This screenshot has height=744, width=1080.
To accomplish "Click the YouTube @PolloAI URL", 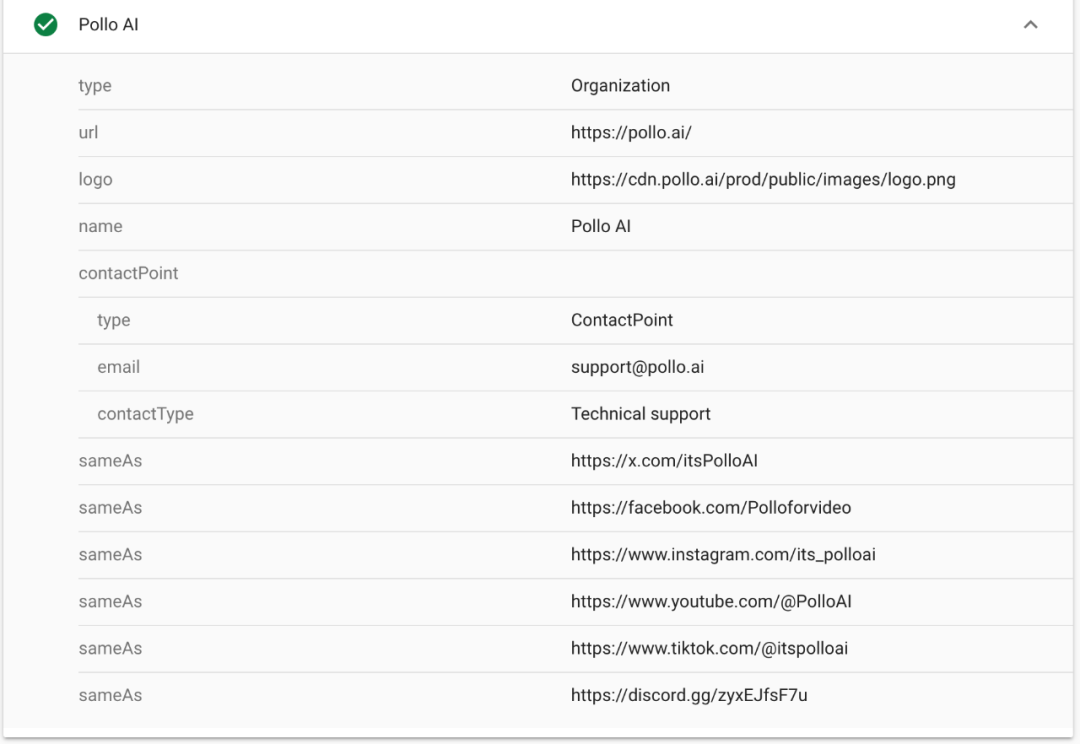I will click(x=711, y=602).
